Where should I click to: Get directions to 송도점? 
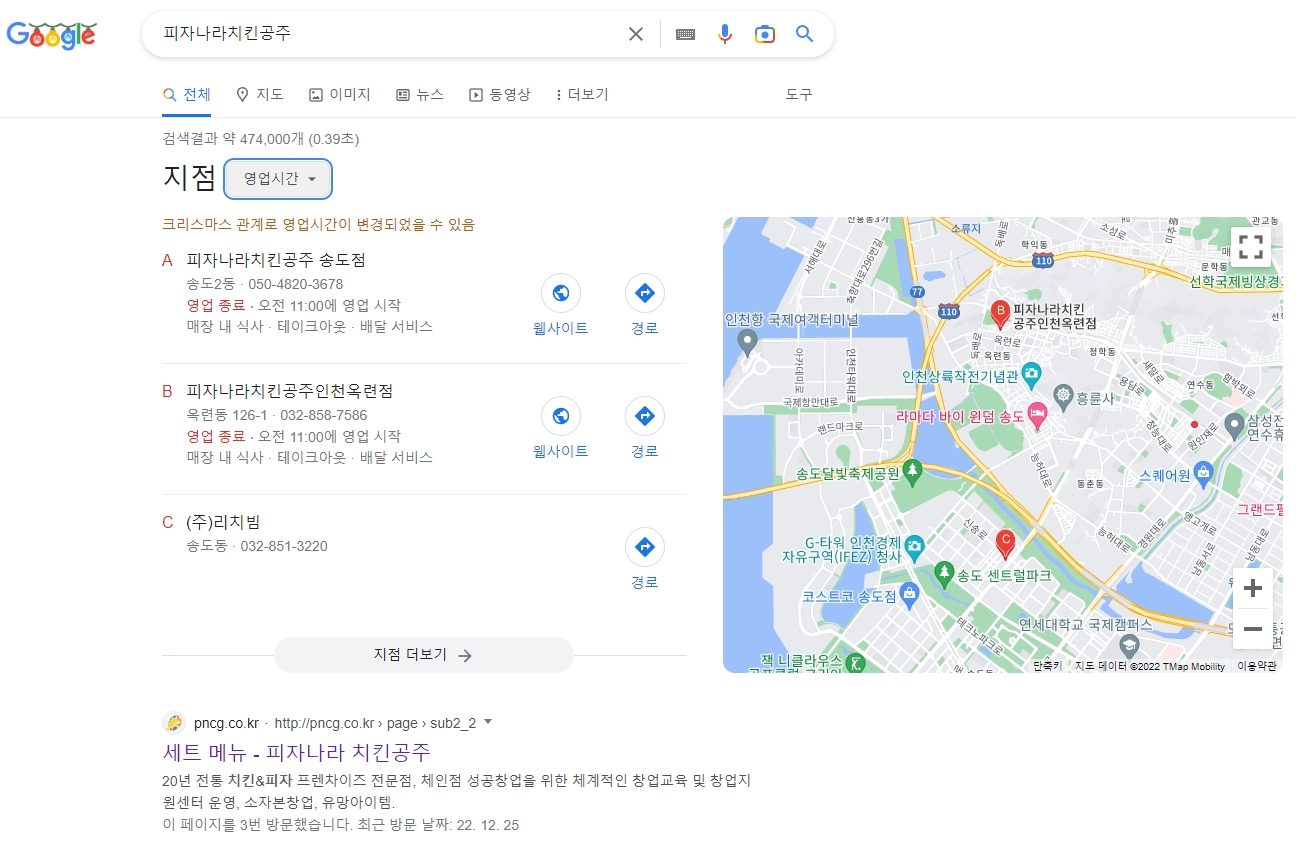coord(645,306)
